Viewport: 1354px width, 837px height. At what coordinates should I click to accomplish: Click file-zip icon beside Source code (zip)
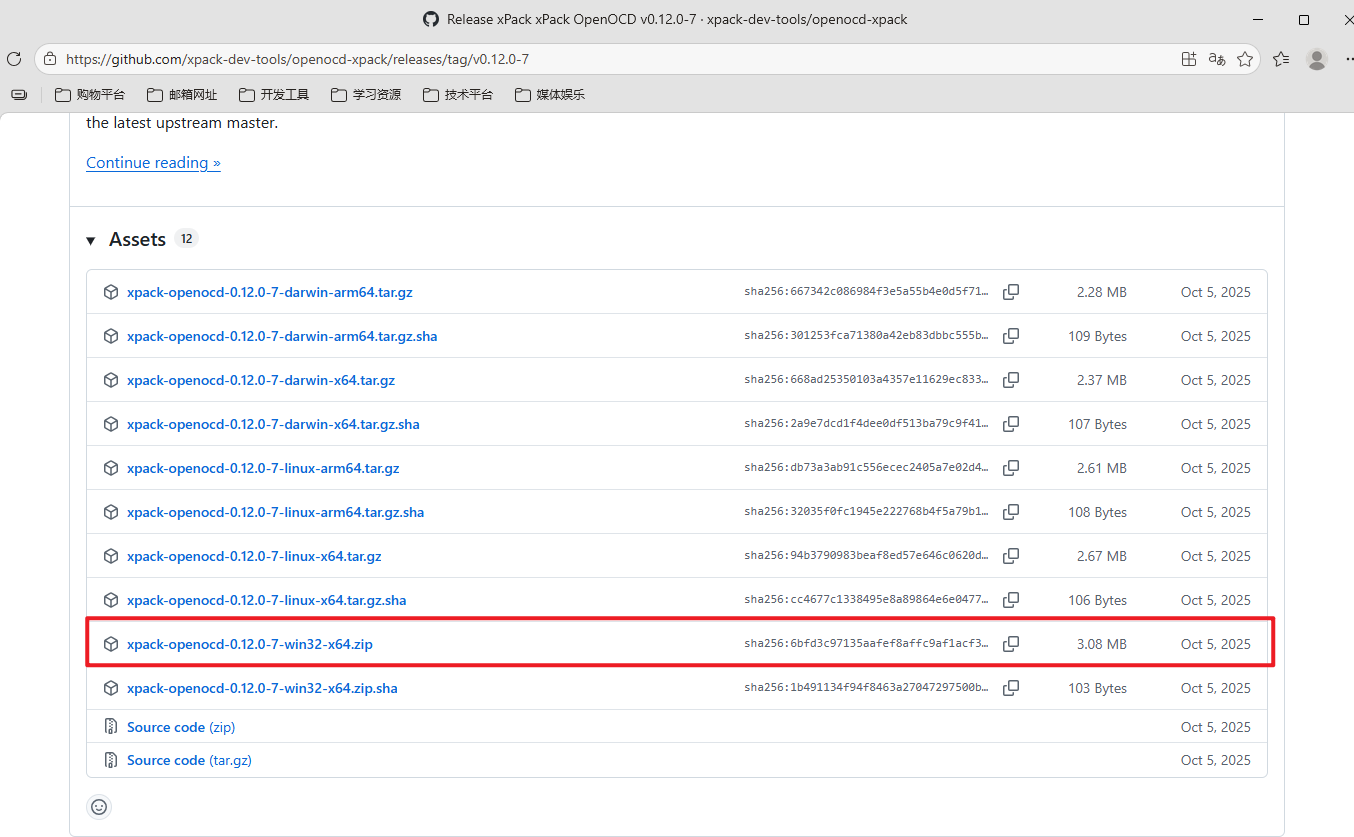[111, 727]
